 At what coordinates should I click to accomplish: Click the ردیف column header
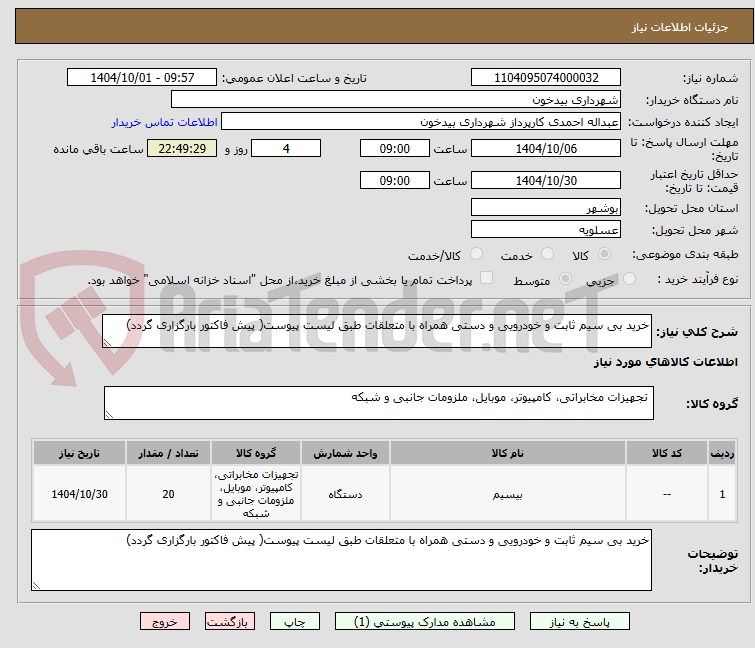point(722,453)
